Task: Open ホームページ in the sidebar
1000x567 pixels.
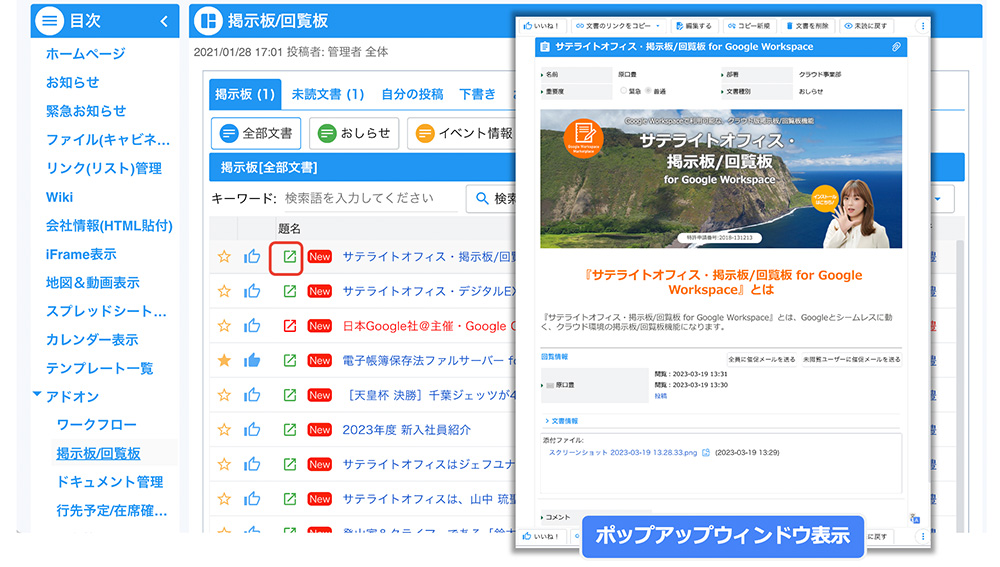Action: pos(85,54)
